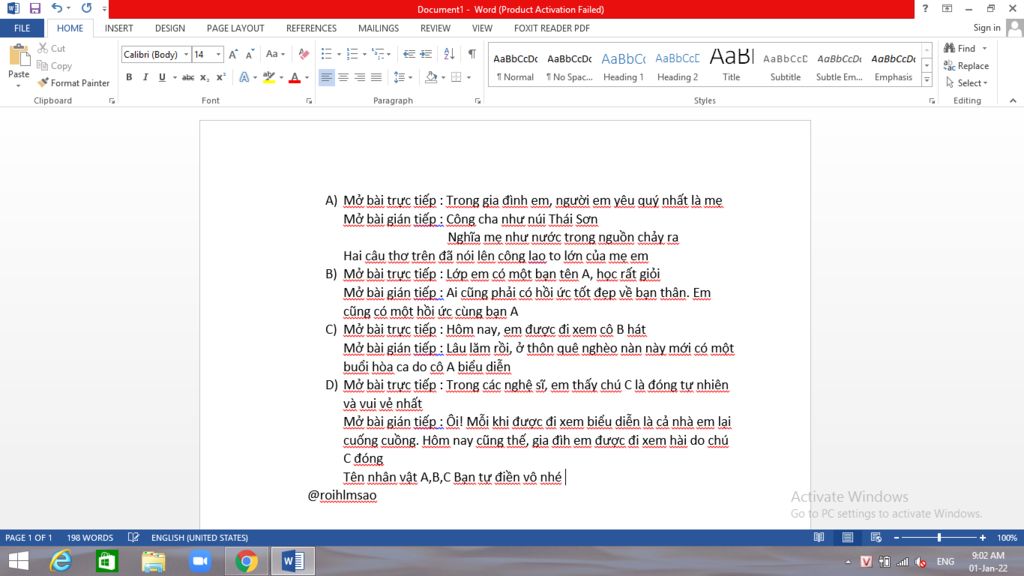Image resolution: width=1024 pixels, height=576 pixels.
Task: Open Google Chrome from taskbar
Action: pos(246,561)
